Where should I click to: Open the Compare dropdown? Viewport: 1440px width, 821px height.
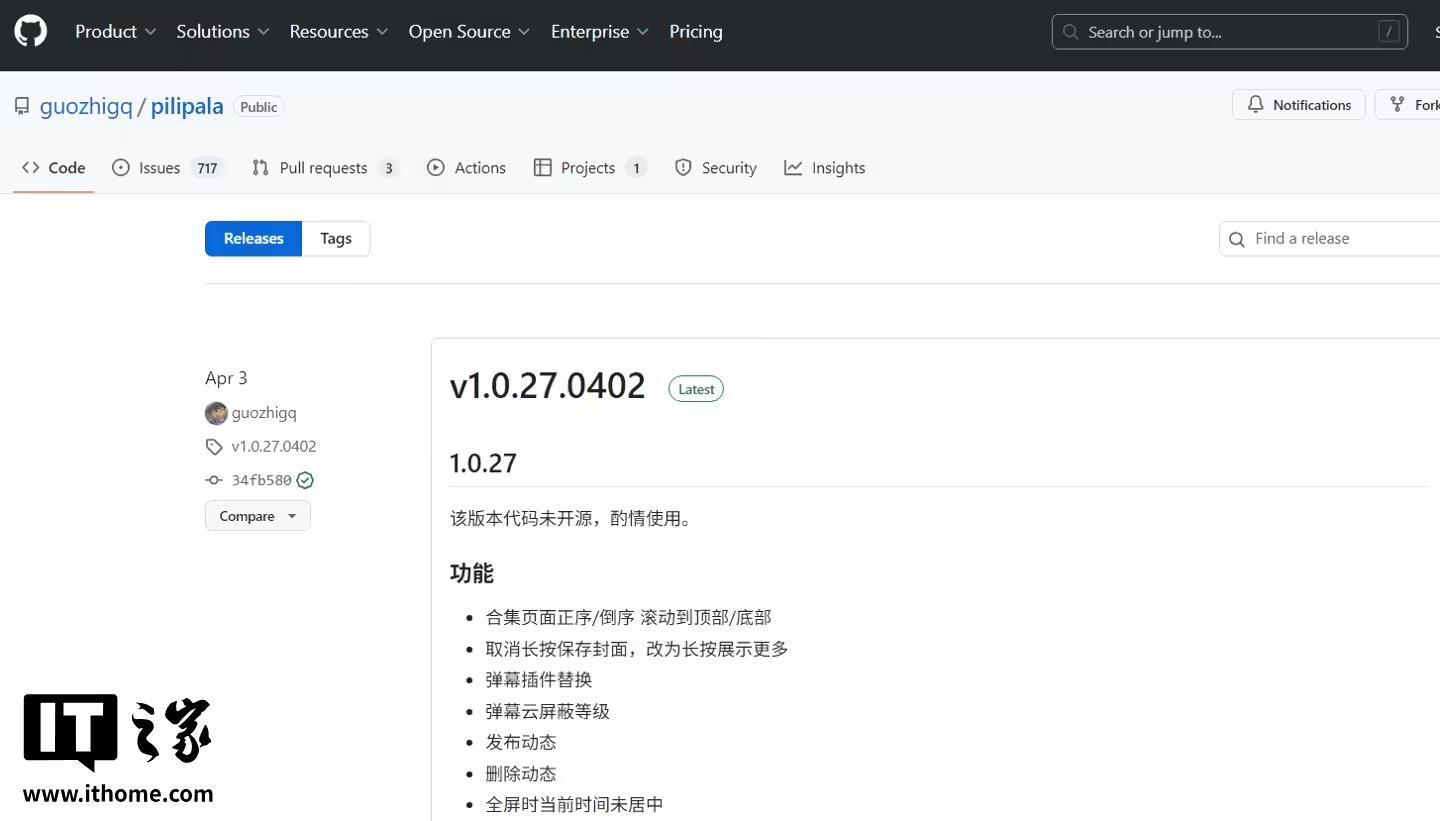click(x=258, y=516)
